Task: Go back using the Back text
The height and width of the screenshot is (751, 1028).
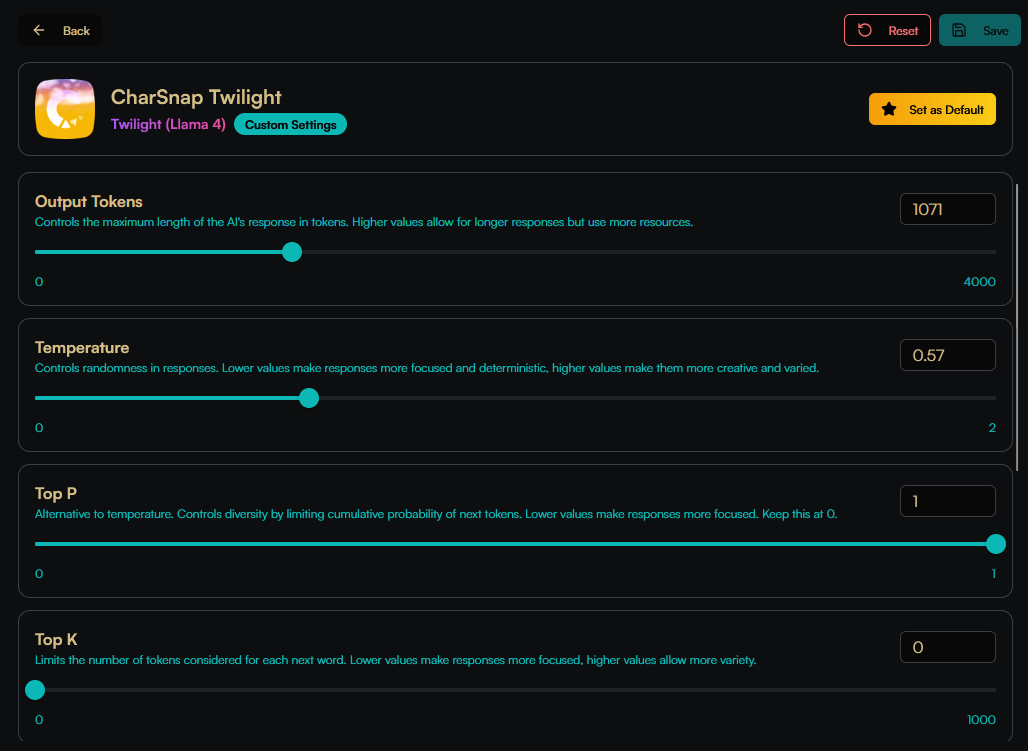Action: (x=76, y=30)
